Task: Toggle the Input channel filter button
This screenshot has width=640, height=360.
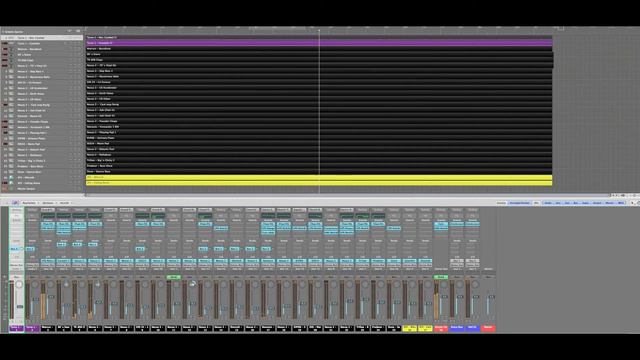Action: (586, 203)
